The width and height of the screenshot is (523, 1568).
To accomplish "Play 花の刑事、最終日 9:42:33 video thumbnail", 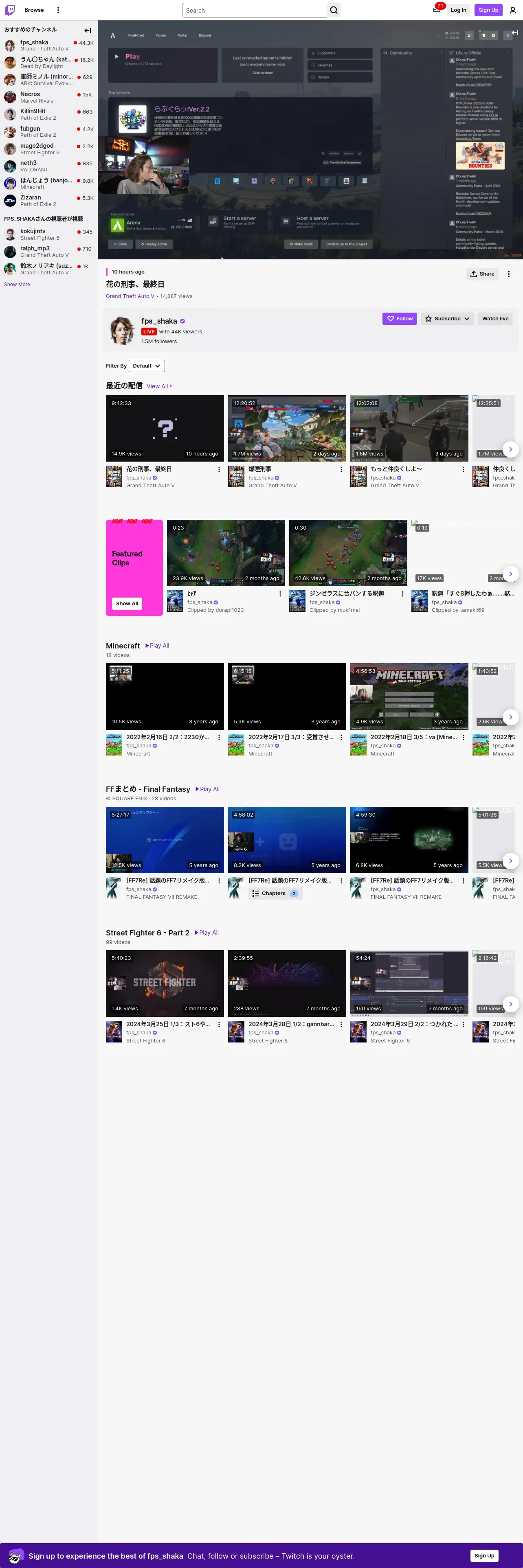I will pos(165,428).
